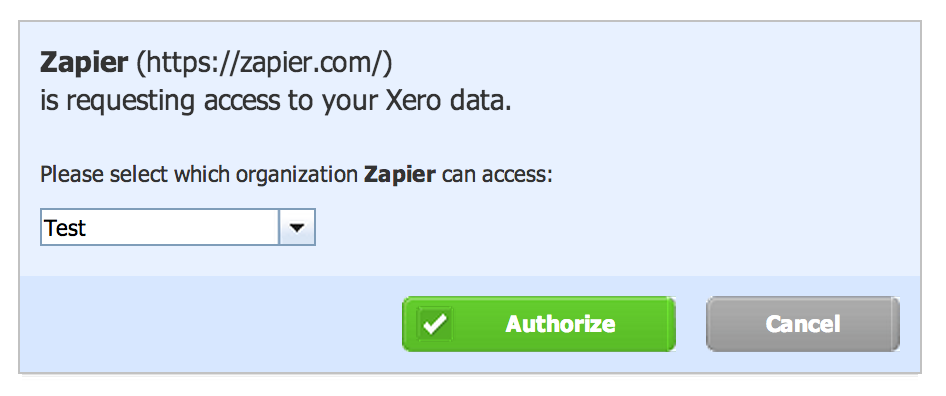Select the Test value text in the combo box

pos(65,228)
